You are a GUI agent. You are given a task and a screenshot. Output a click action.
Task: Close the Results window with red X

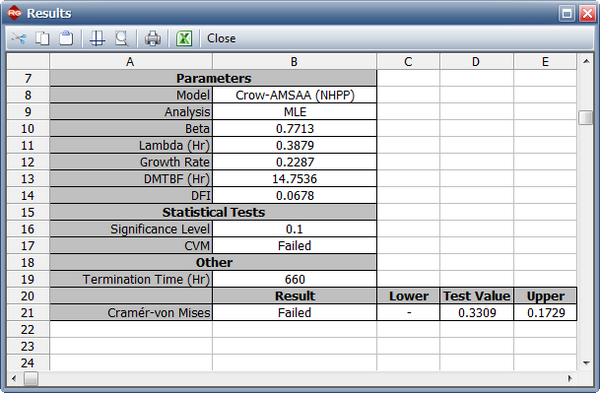pyautogui.click(x=587, y=13)
